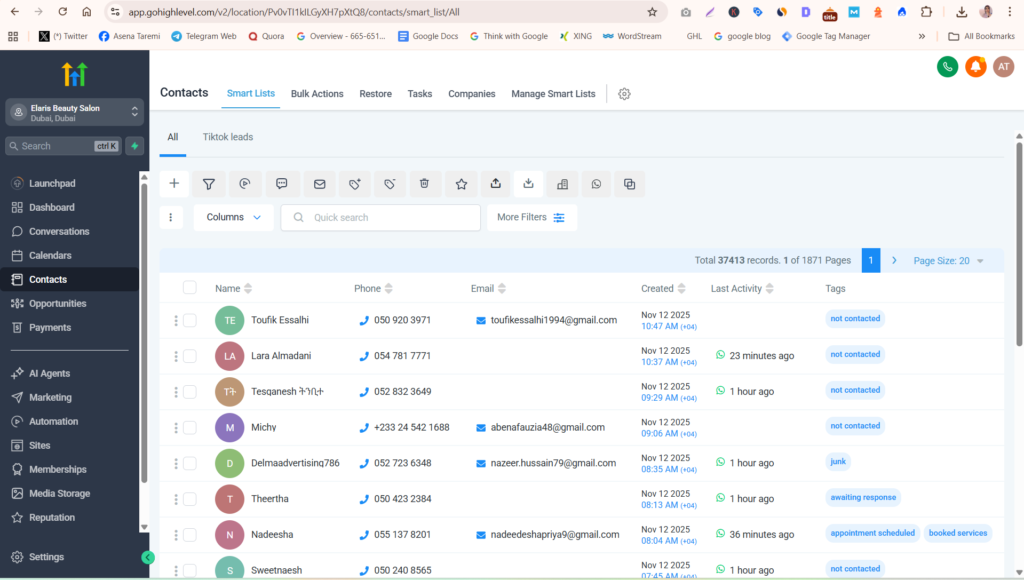Click the import contacts download icon

pyautogui.click(x=528, y=184)
